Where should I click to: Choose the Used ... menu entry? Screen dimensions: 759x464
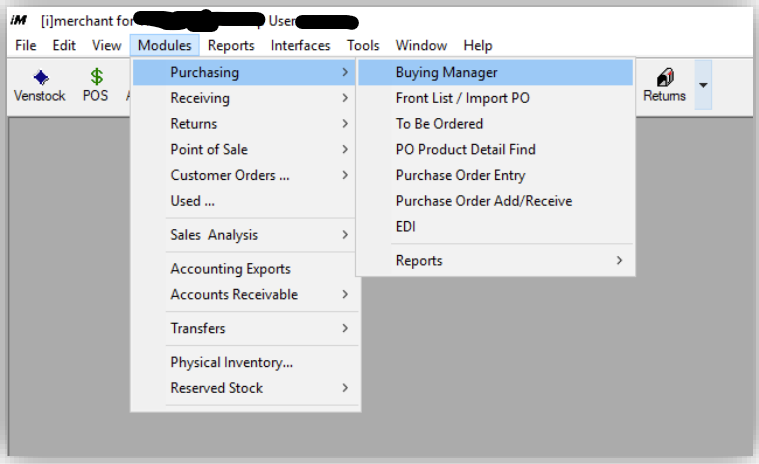(244, 201)
